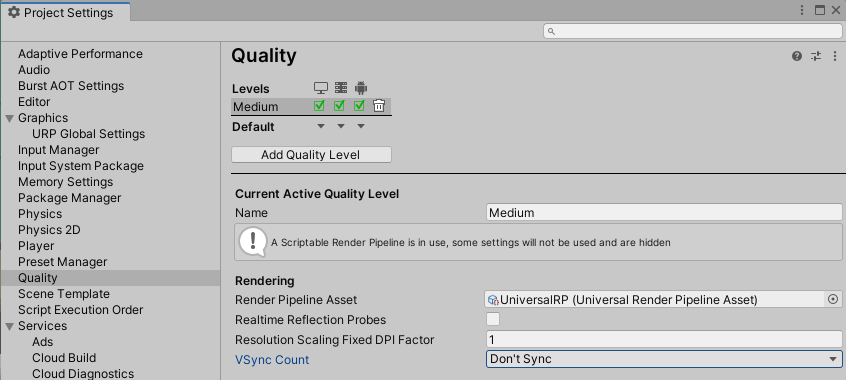Select the Medium quality level row

(x=311, y=106)
